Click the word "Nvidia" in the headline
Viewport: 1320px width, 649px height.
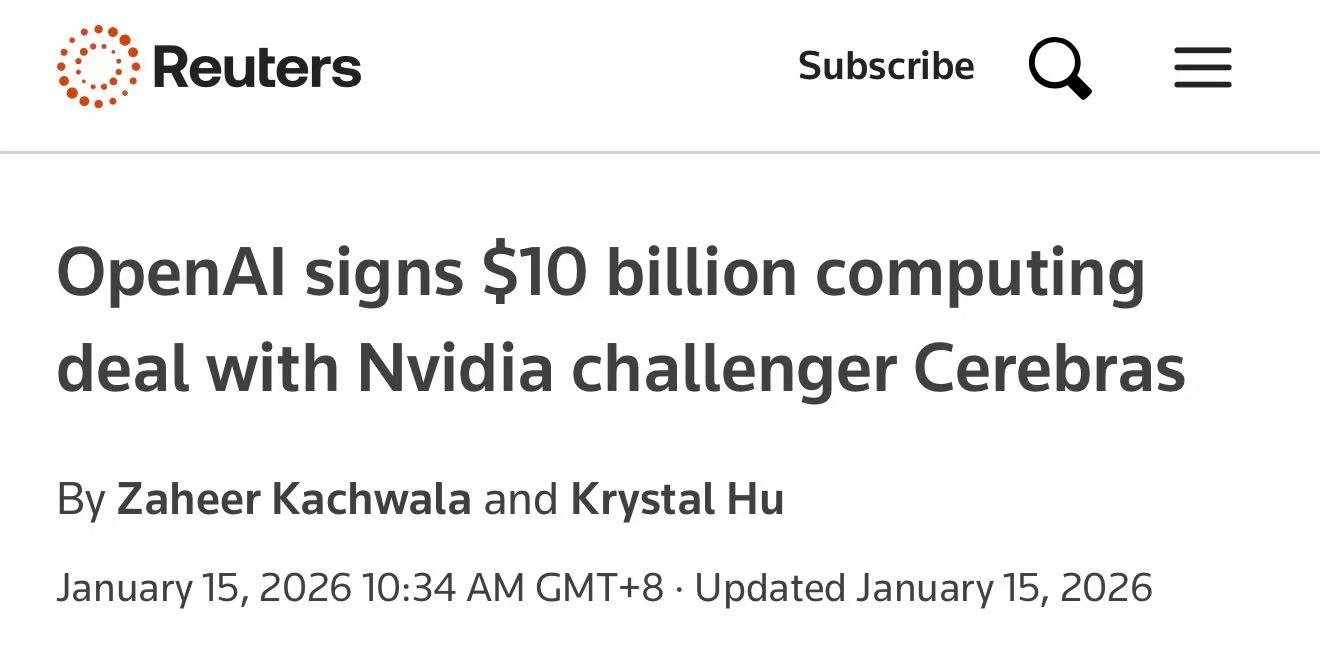(455, 368)
